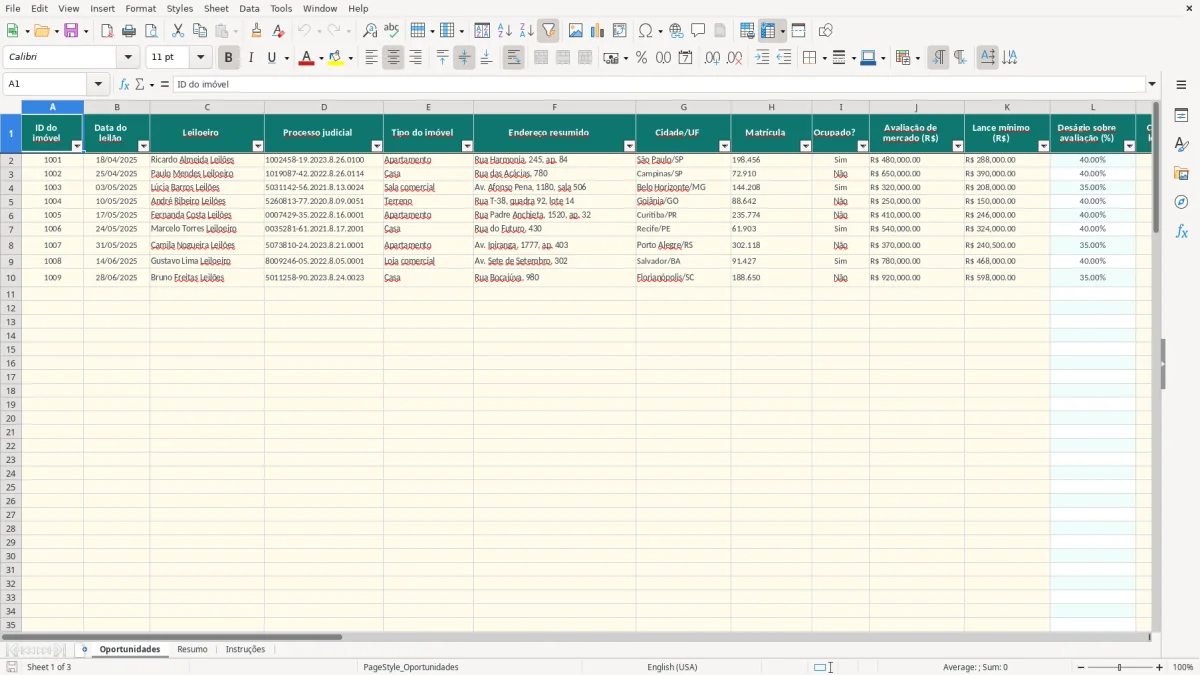Toggle Wrap Text
Screen dimensions: 1200x675
tap(513, 58)
